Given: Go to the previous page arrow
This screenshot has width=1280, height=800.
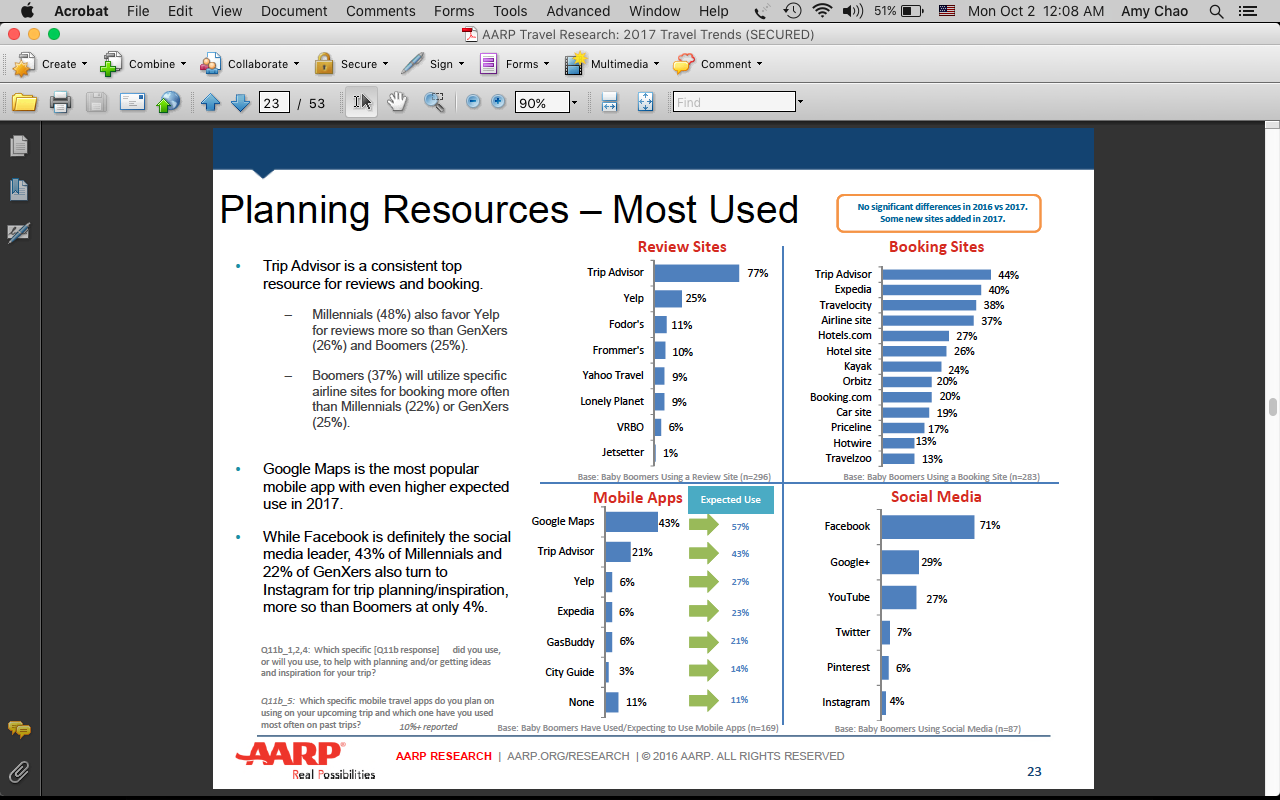Looking at the screenshot, I should click(x=210, y=102).
